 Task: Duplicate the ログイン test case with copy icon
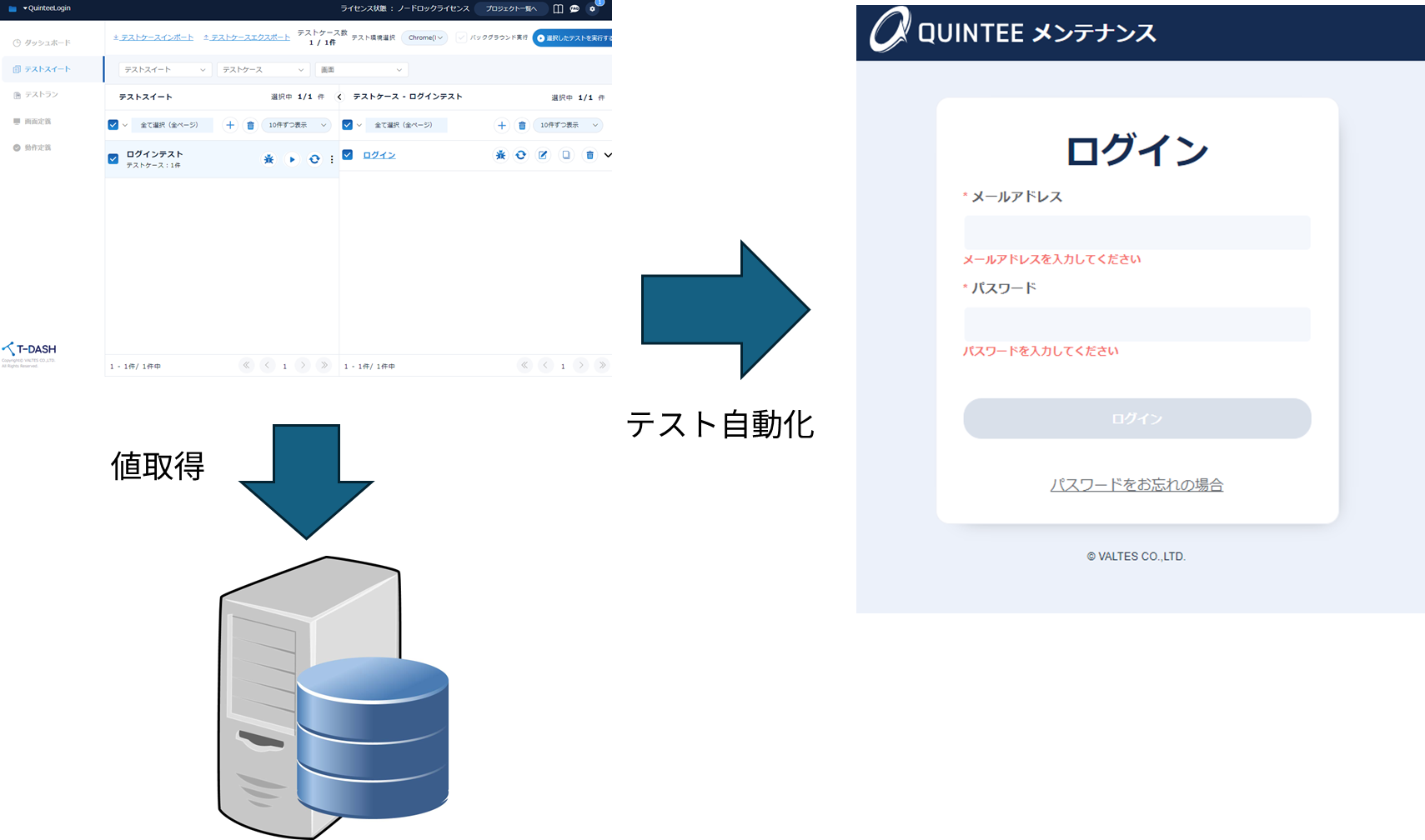[x=566, y=155]
